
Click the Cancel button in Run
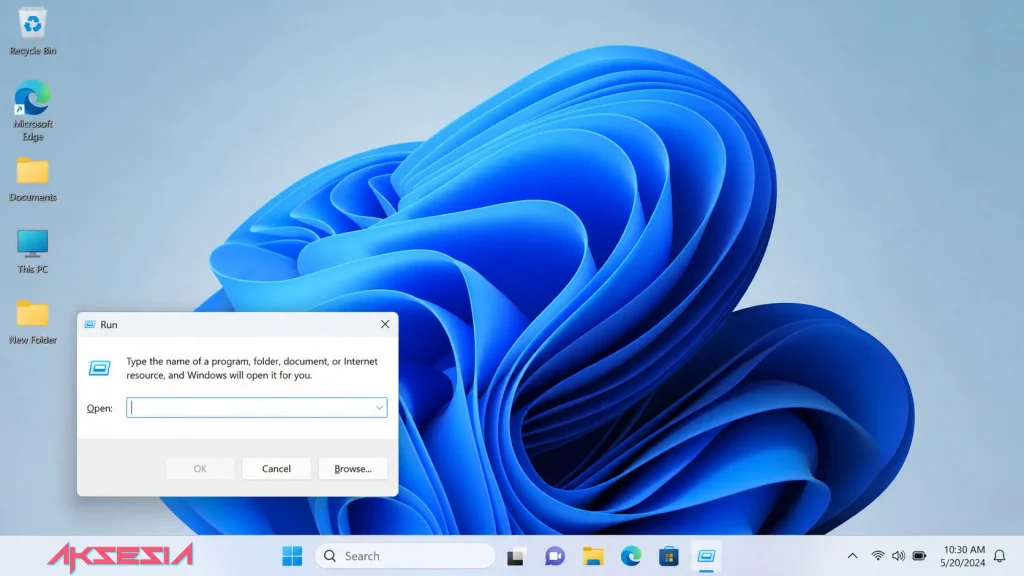coord(276,468)
